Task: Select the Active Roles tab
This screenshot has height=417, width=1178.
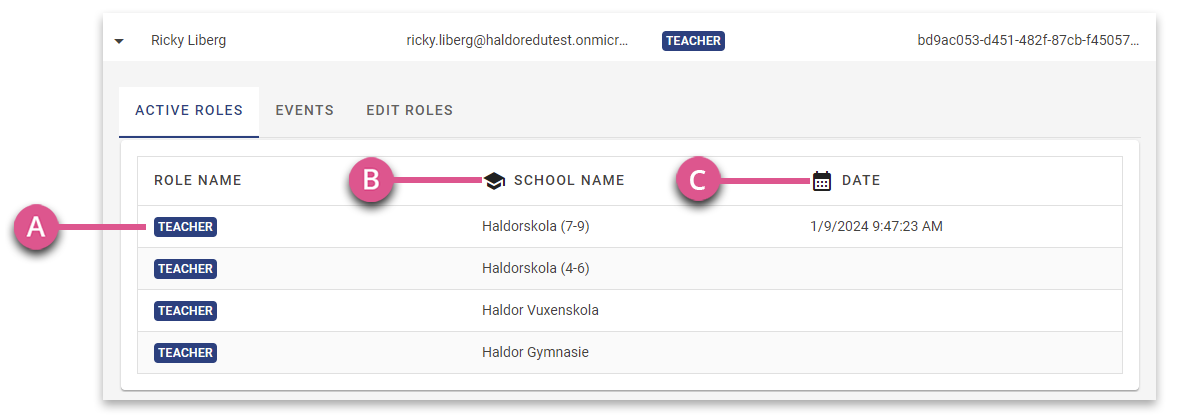Action: coord(189,111)
